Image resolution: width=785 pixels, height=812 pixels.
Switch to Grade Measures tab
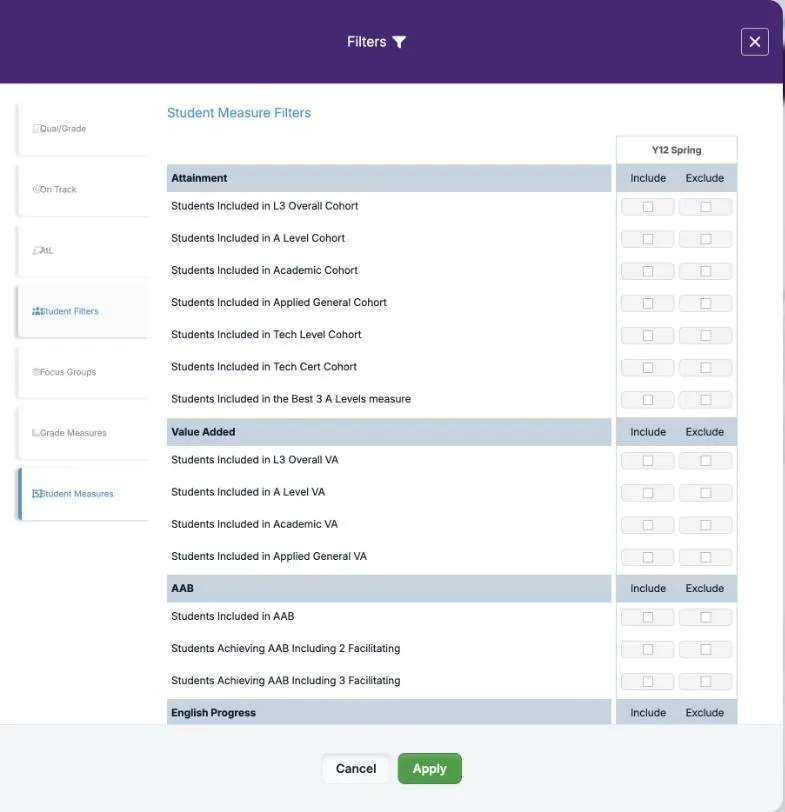tap(84, 433)
